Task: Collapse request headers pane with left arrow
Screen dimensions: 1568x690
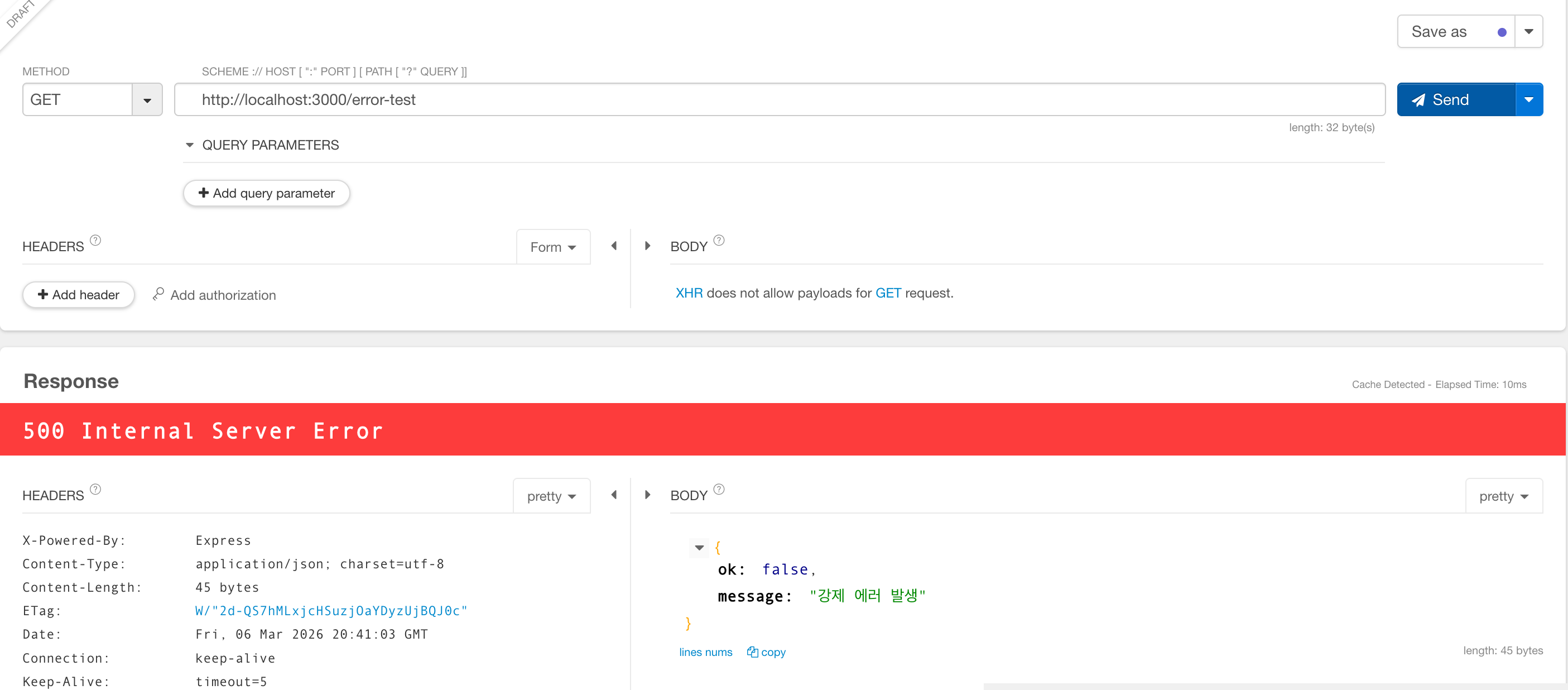Action: pos(614,246)
